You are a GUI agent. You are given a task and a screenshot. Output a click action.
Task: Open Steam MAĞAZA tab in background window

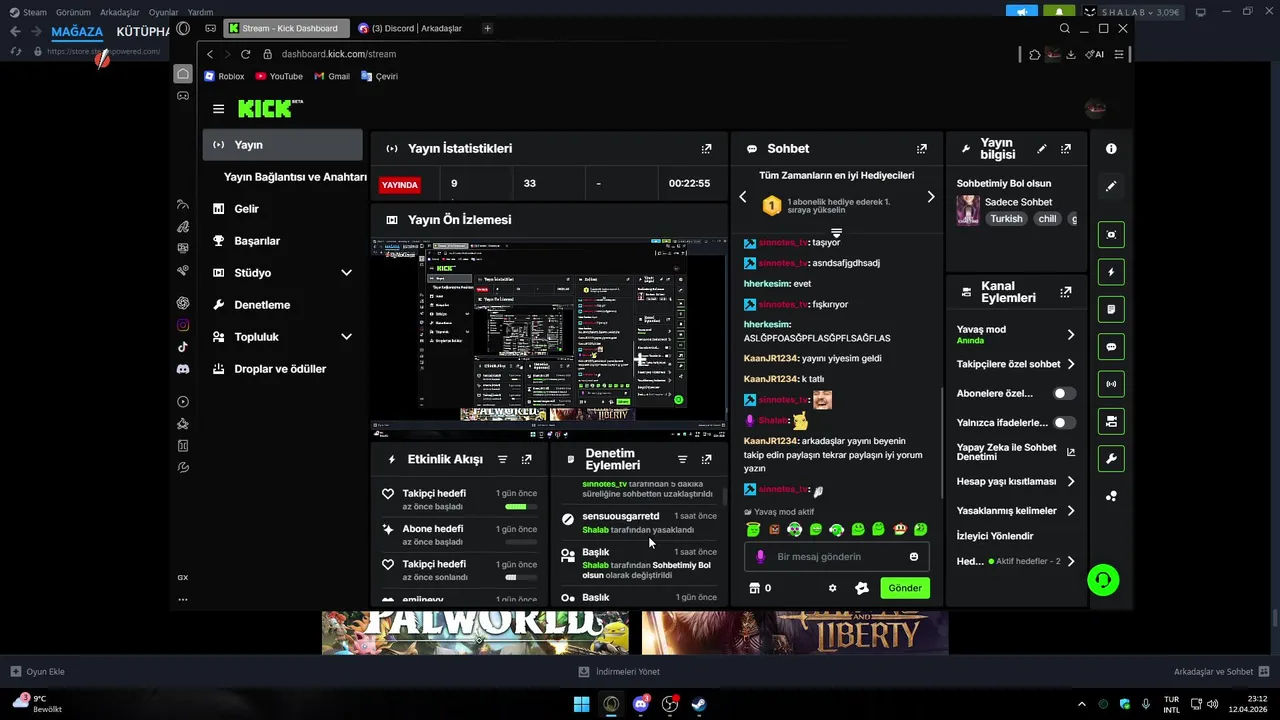(x=77, y=31)
